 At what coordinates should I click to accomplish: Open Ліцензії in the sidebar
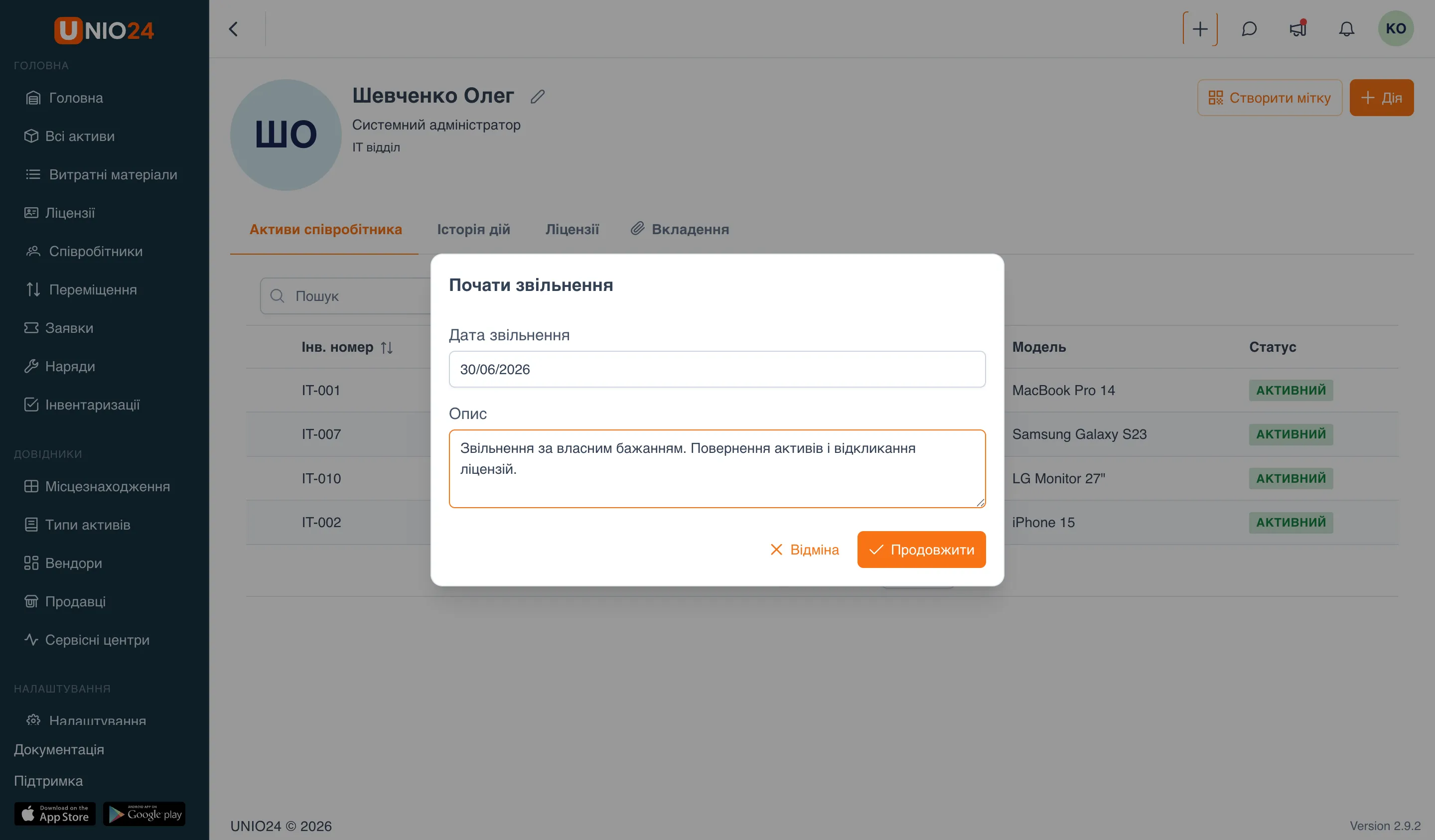[59, 212]
